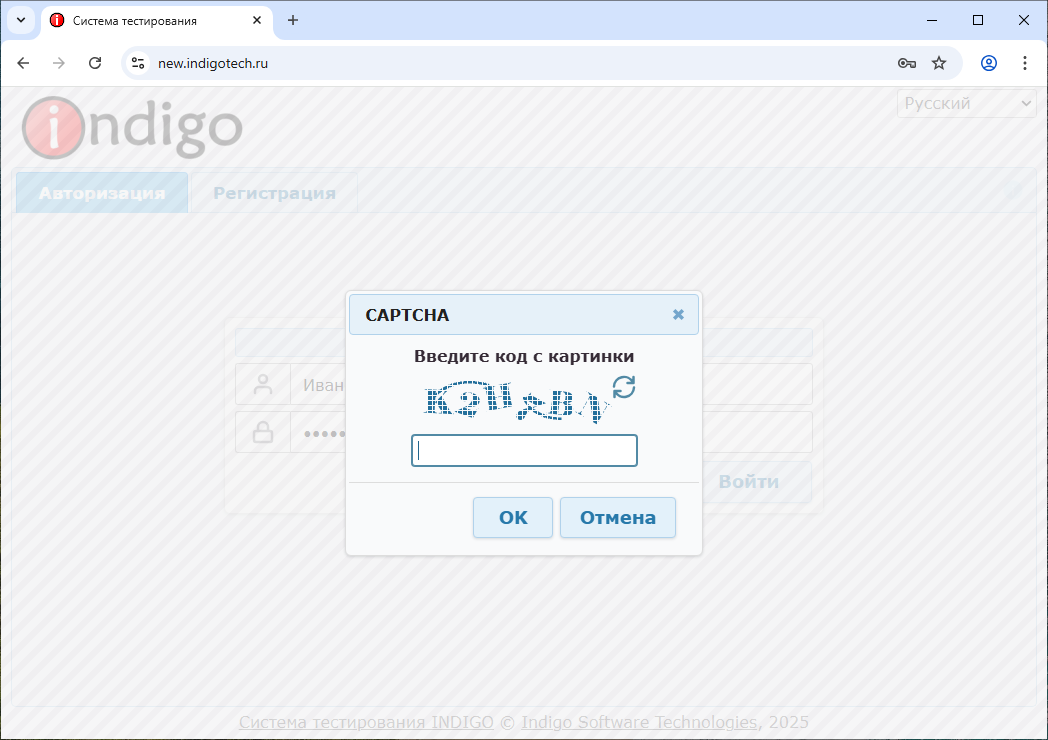The height and width of the screenshot is (740, 1048).
Task: Go back using the browser back arrow
Action: 23,63
